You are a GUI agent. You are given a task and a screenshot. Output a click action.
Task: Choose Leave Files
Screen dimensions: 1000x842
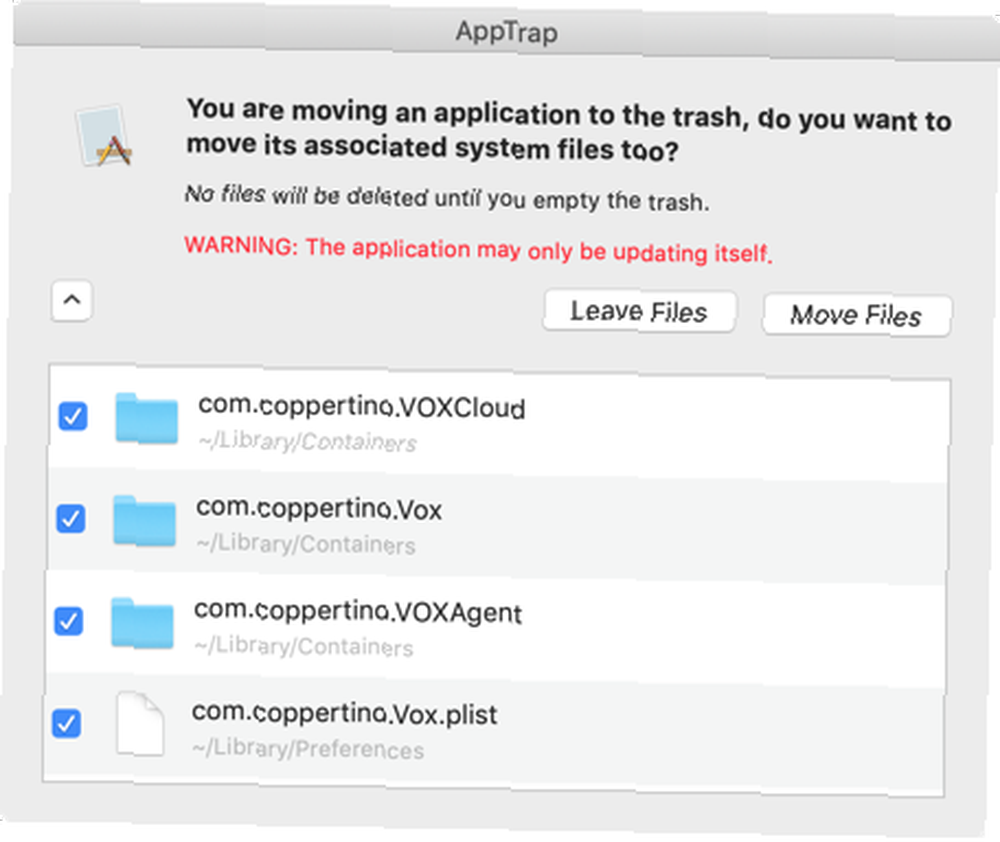coord(640,311)
